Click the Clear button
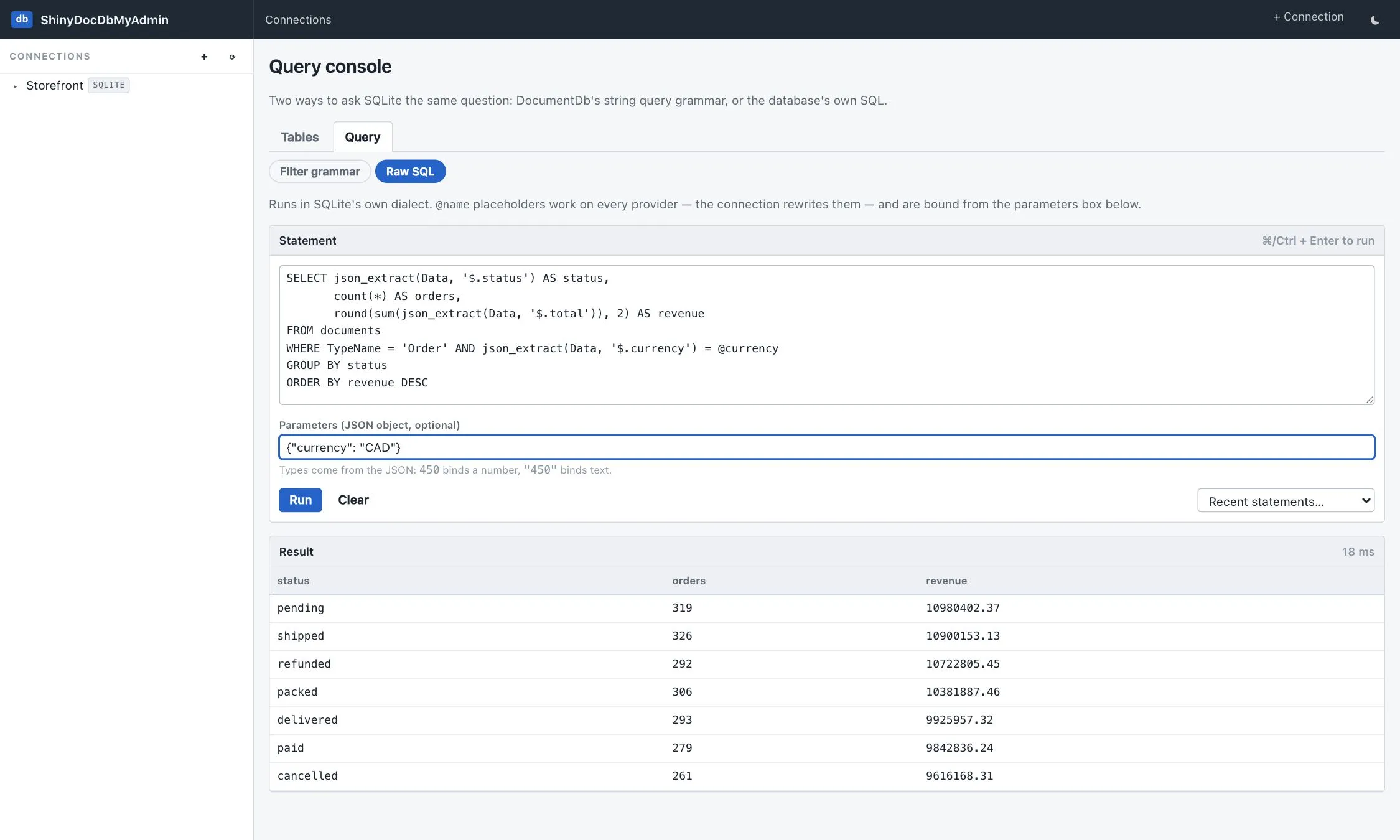 pos(353,500)
